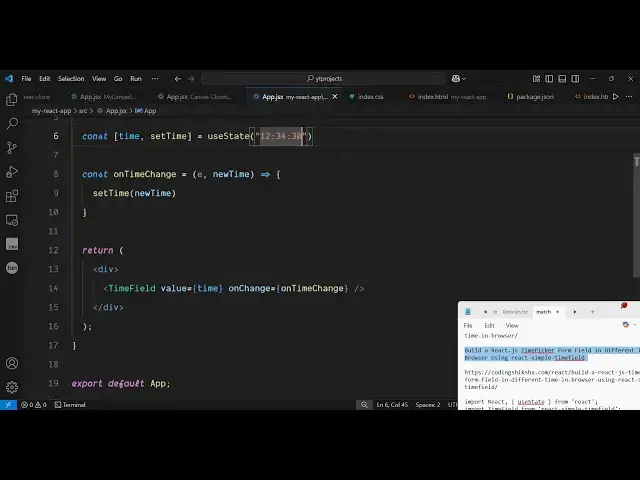Open the Remote Explorer view
Image resolution: width=640 pixels, height=480 pixels.
tap(12, 220)
